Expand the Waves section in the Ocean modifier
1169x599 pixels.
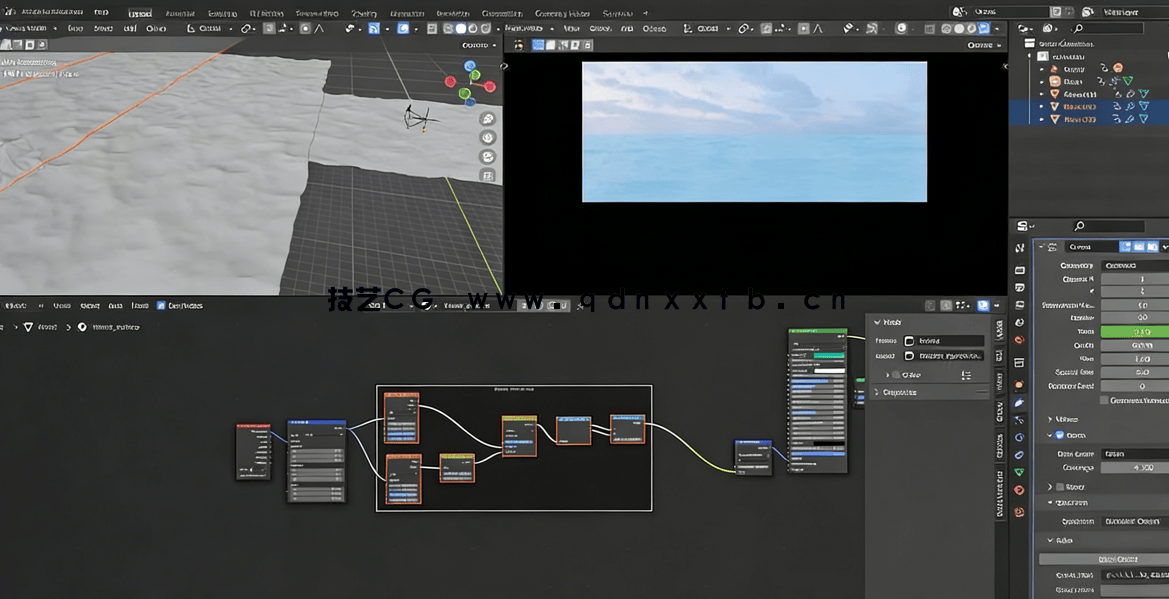[1052, 418]
